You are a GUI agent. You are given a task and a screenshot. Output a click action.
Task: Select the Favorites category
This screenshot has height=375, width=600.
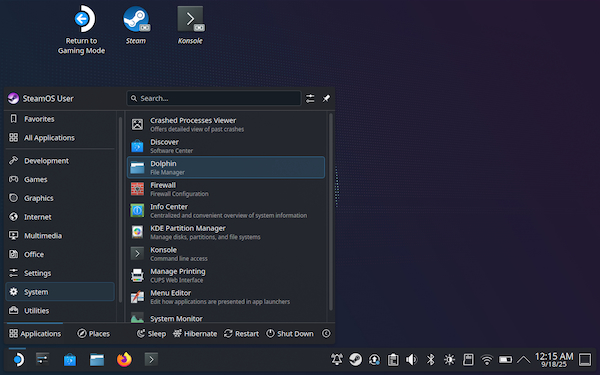point(60,119)
